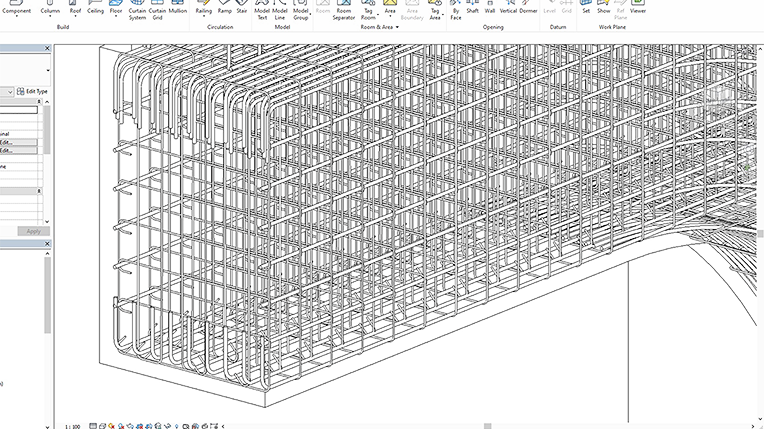Choose the Room Separator tool
The width and height of the screenshot is (764, 429).
344,10
